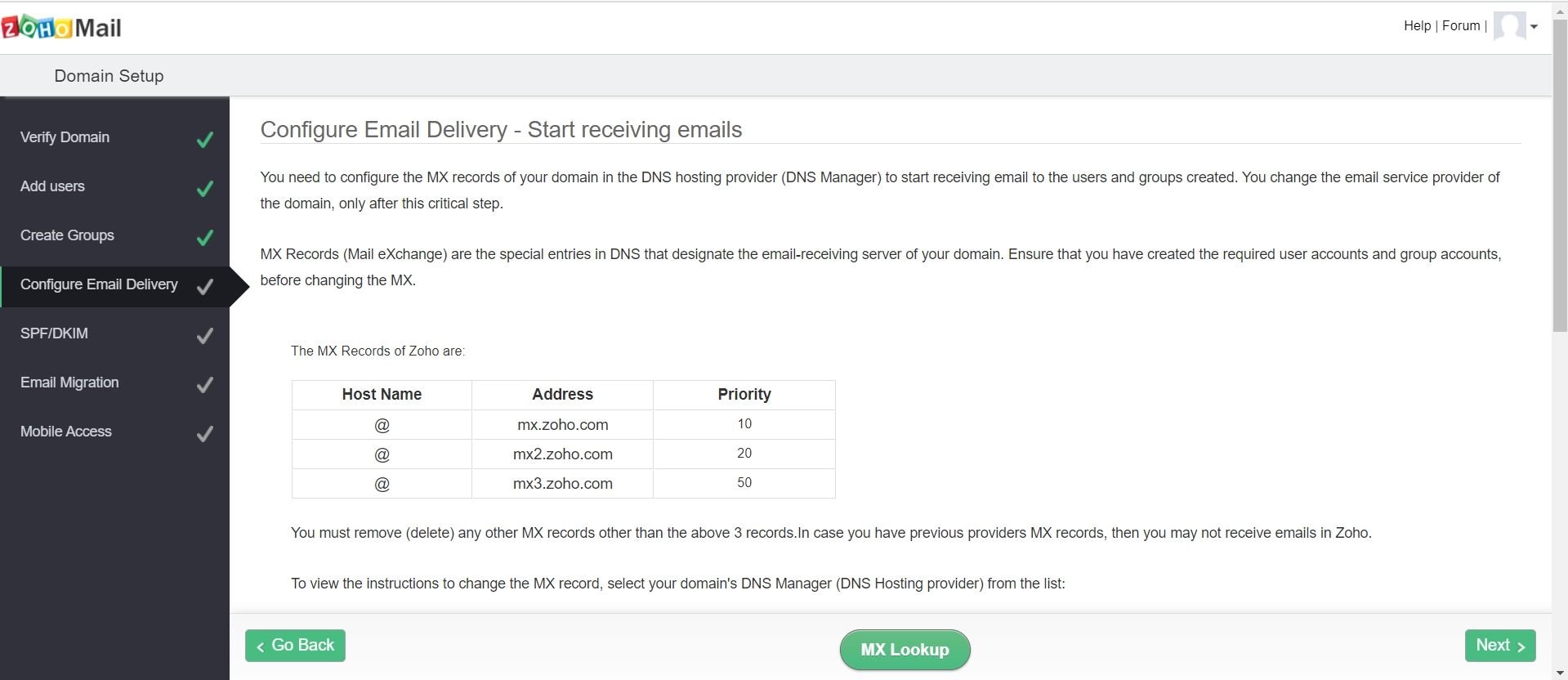Click the Email Migration checkmark icon
1568x680 pixels.
click(x=205, y=384)
